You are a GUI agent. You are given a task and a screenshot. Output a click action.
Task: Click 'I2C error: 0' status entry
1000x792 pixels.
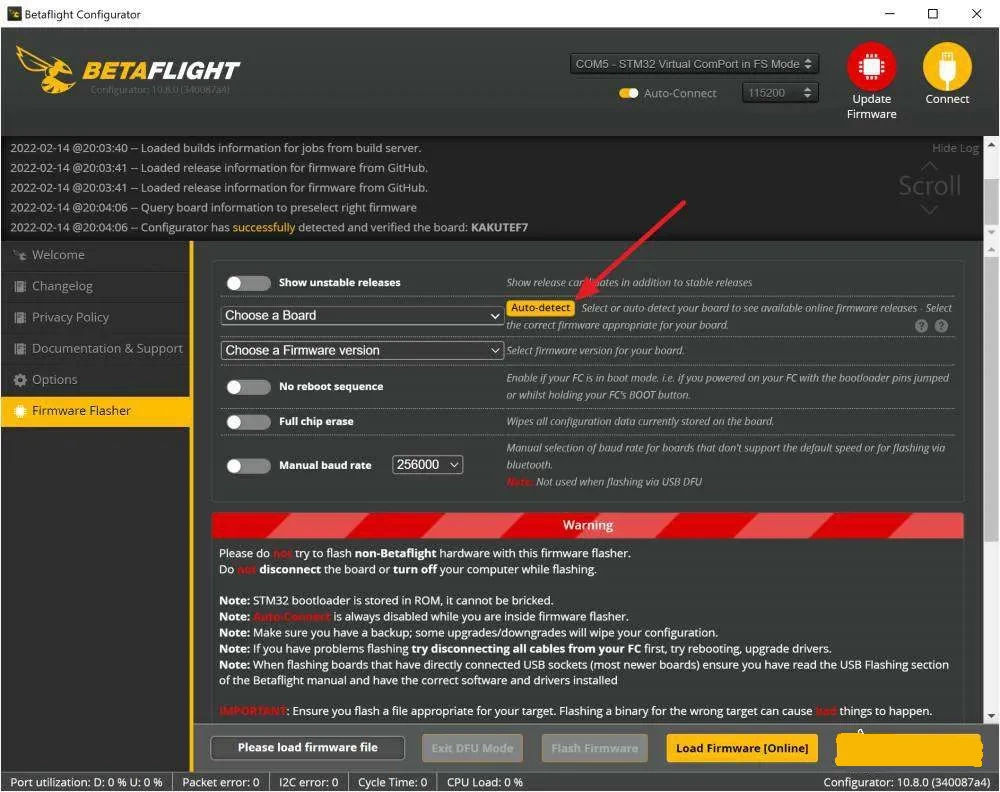309,782
